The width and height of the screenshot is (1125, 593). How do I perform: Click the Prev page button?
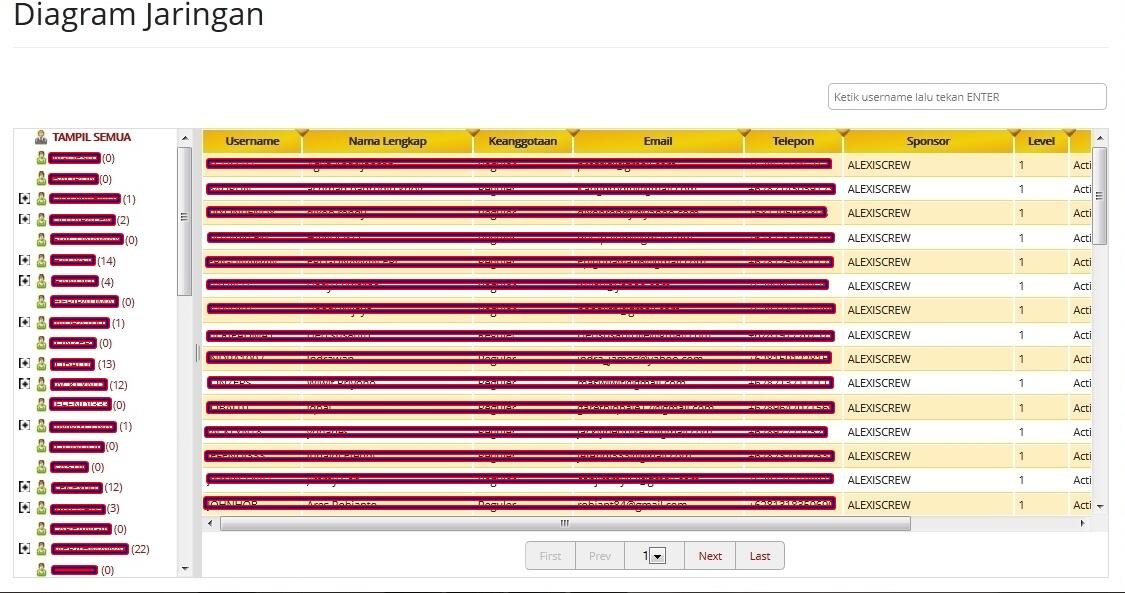[x=600, y=556]
